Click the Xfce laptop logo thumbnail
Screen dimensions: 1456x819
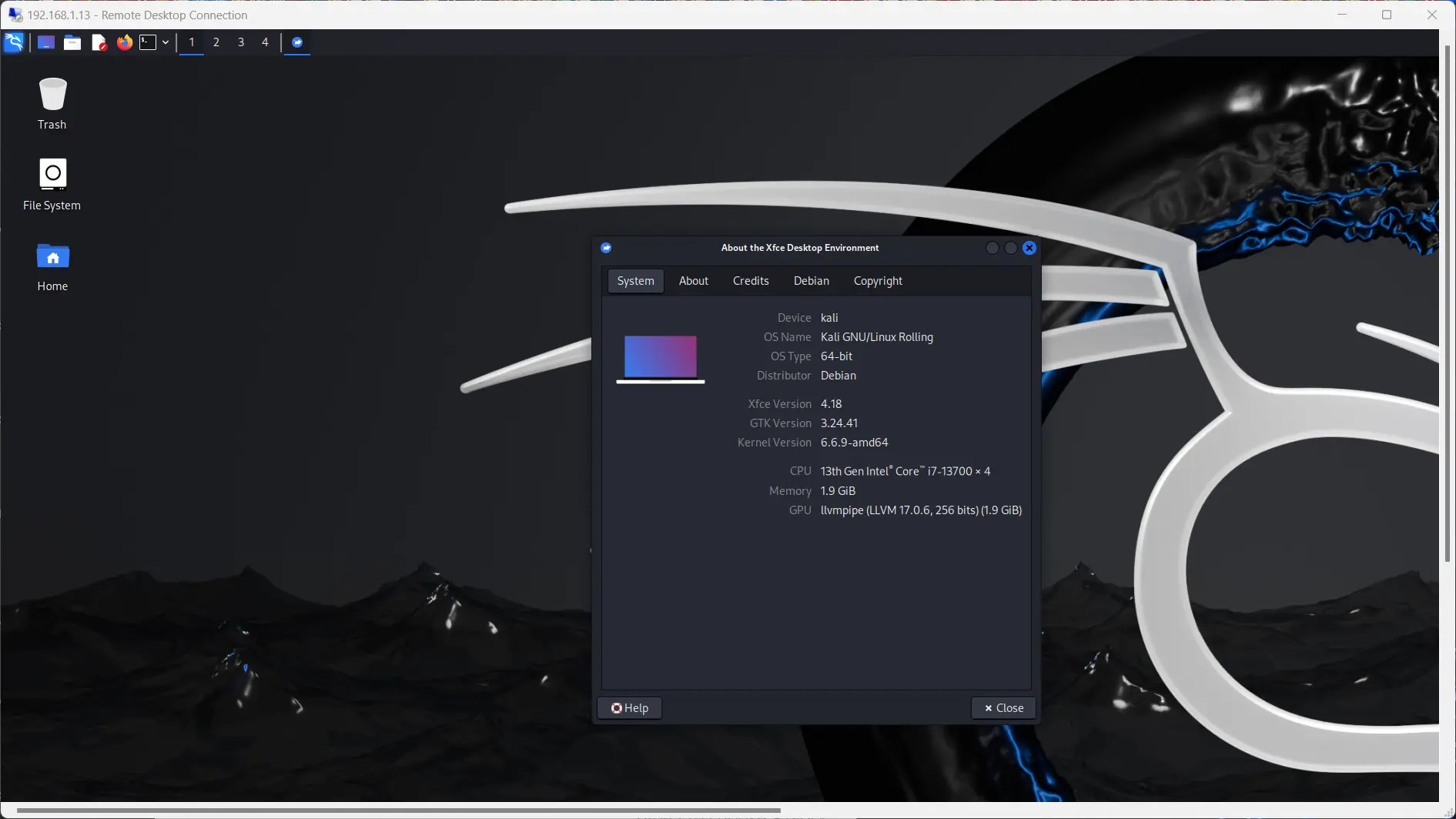tap(660, 358)
